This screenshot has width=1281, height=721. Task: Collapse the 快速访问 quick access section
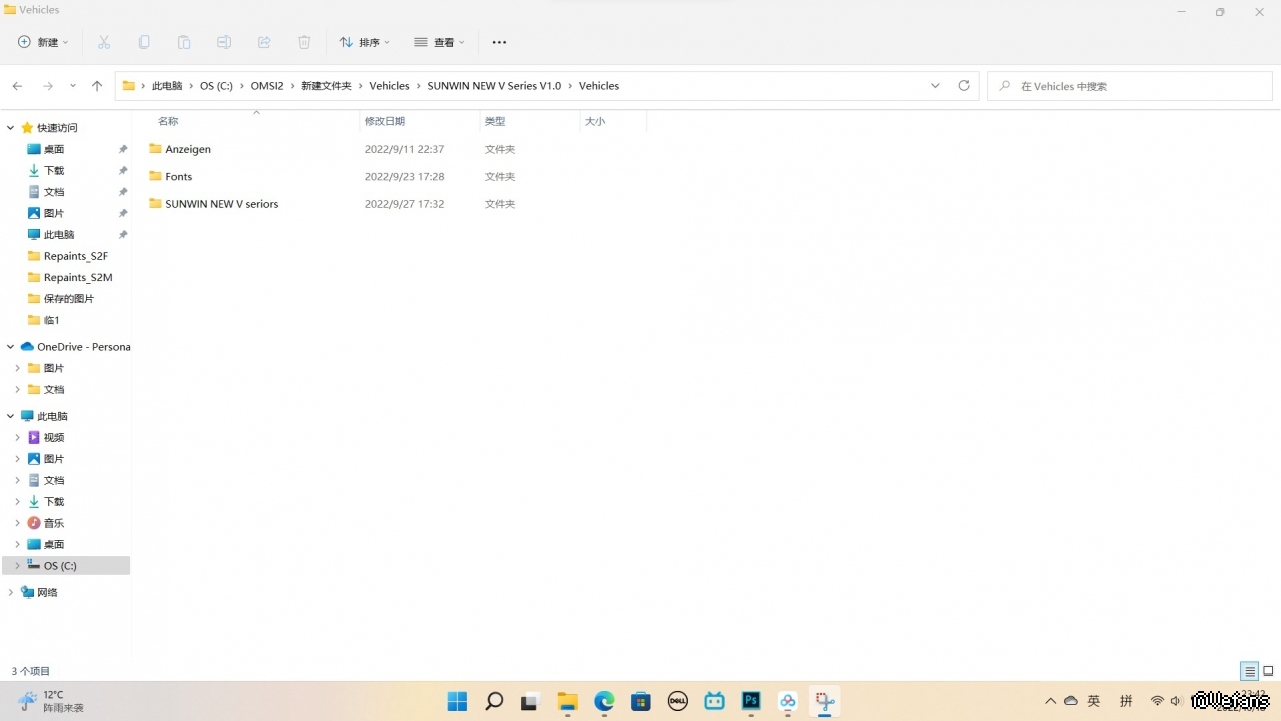[x=11, y=128]
